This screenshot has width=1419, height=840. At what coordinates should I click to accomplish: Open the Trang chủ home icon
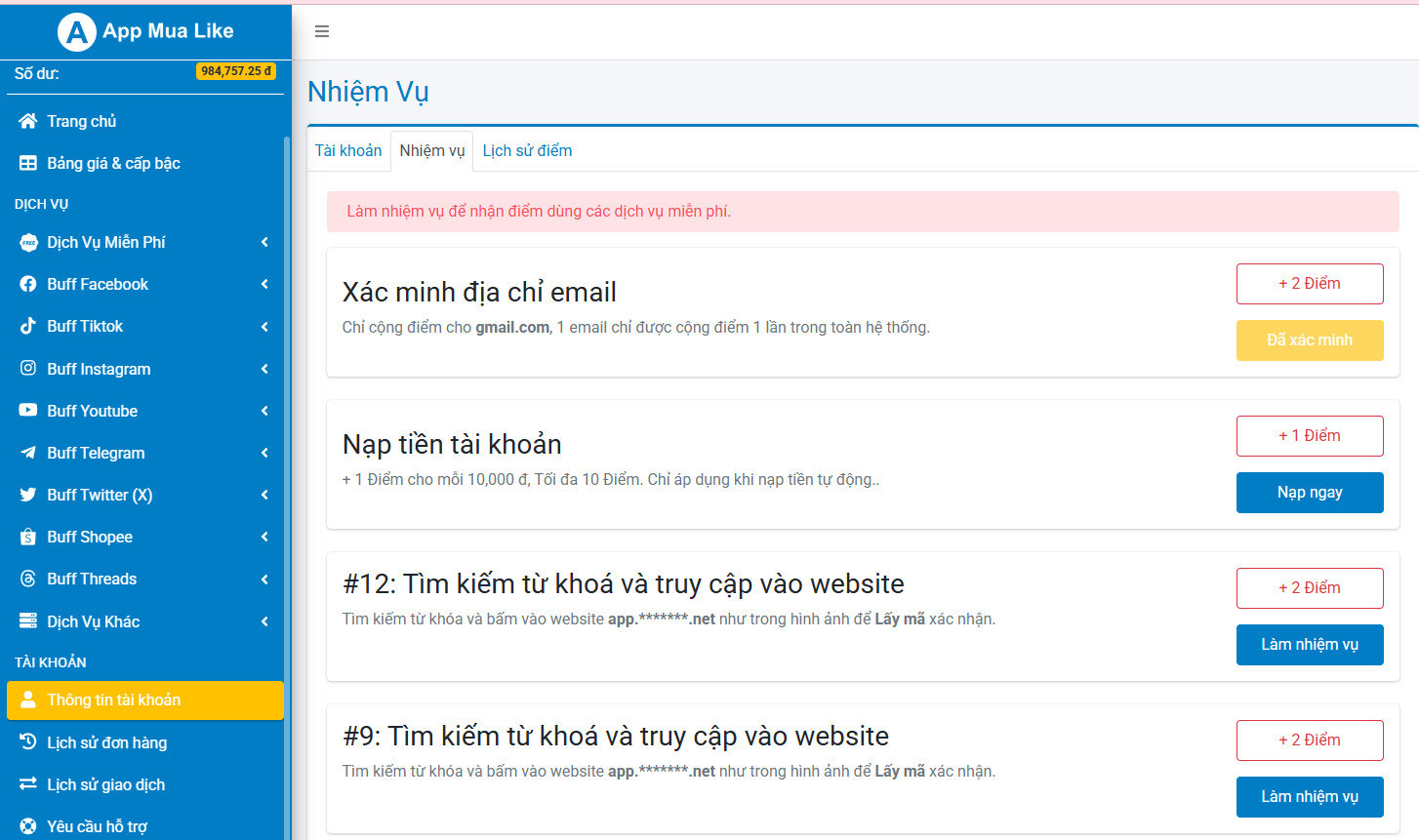click(29, 121)
